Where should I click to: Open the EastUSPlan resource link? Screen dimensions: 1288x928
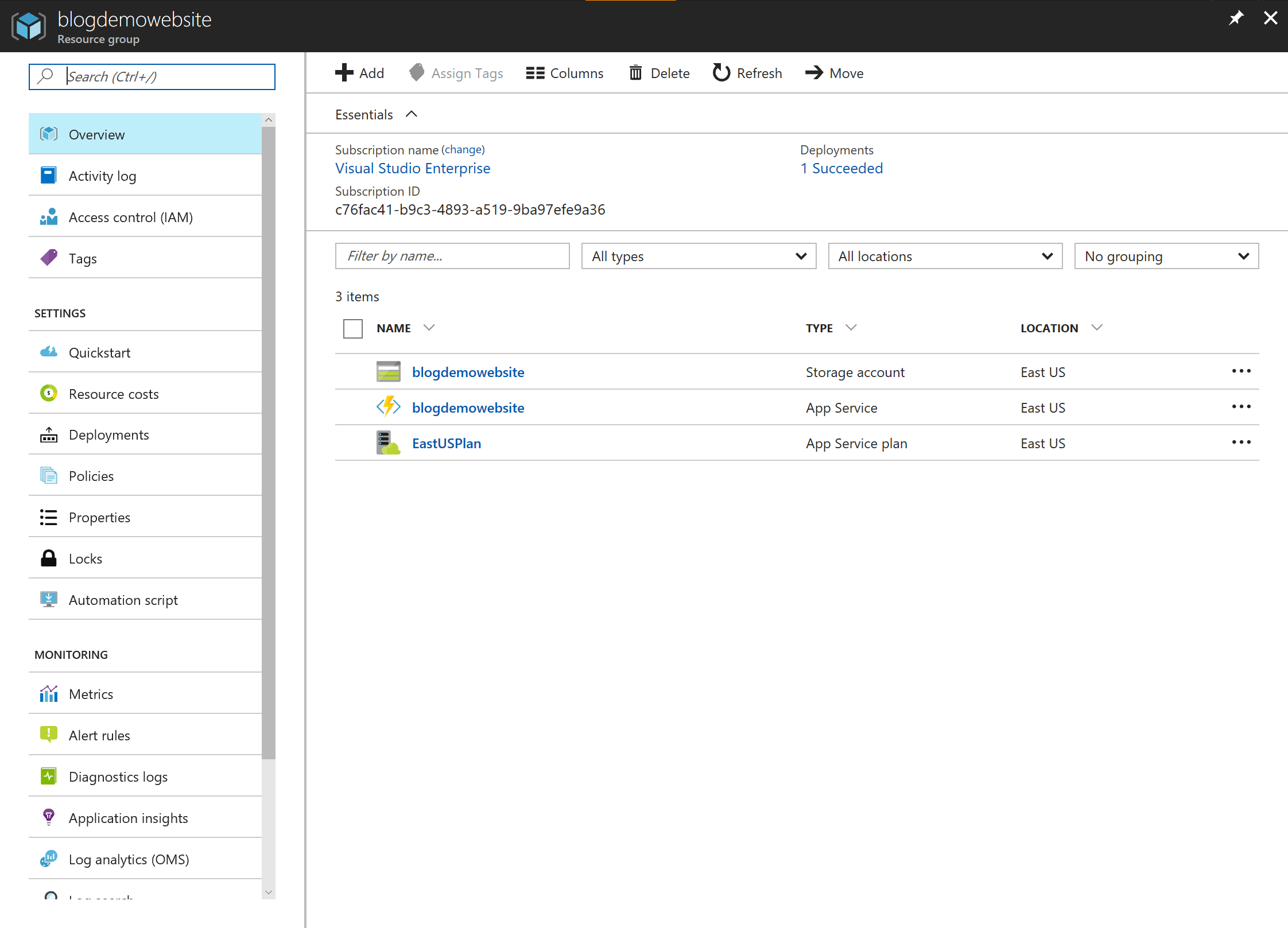coord(447,443)
